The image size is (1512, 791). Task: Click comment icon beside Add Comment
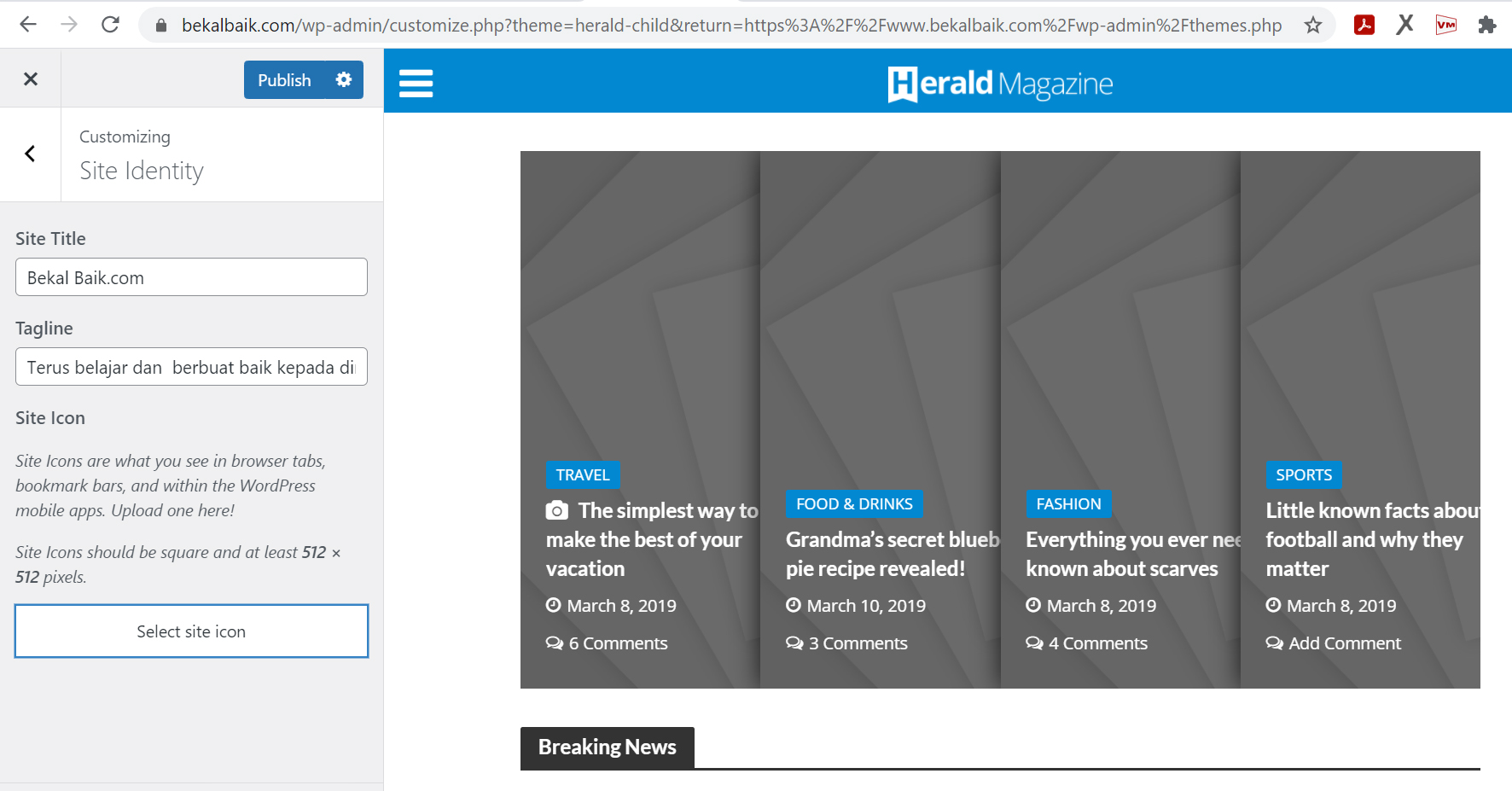(x=1275, y=643)
